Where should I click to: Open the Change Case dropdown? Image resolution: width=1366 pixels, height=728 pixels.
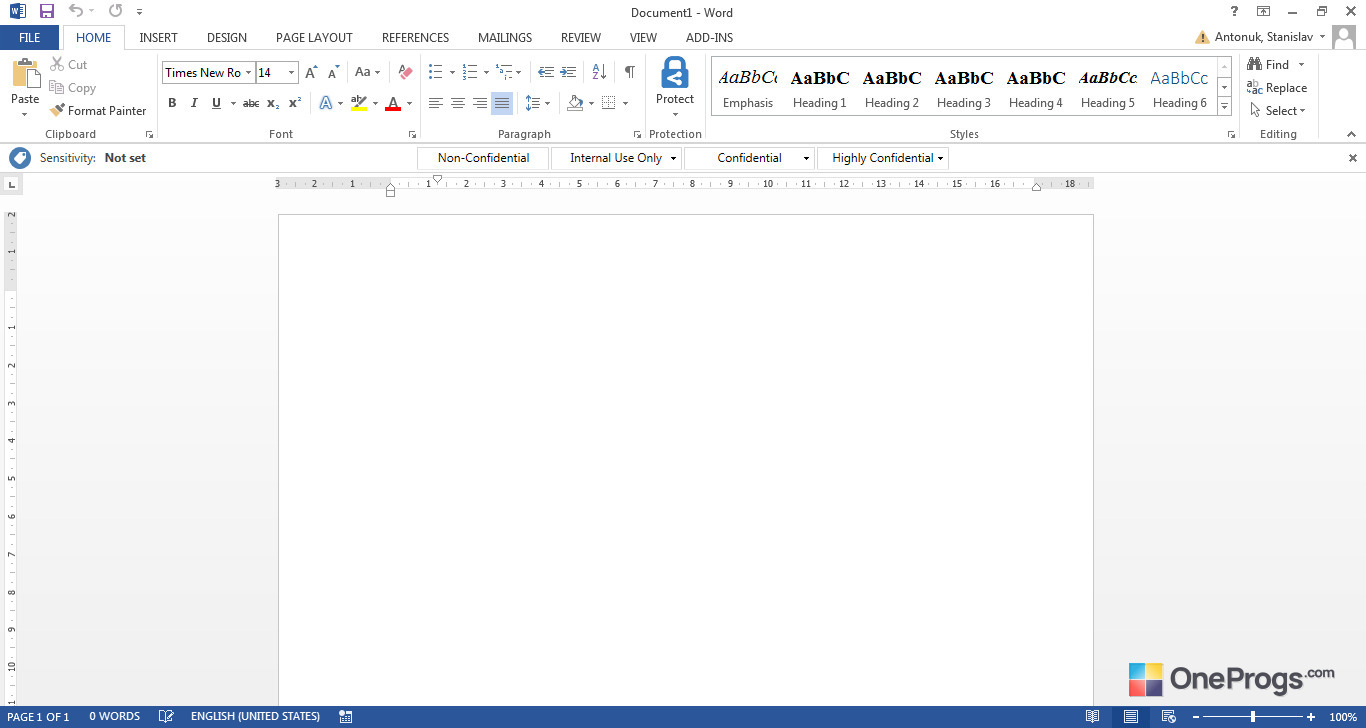coord(367,73)
